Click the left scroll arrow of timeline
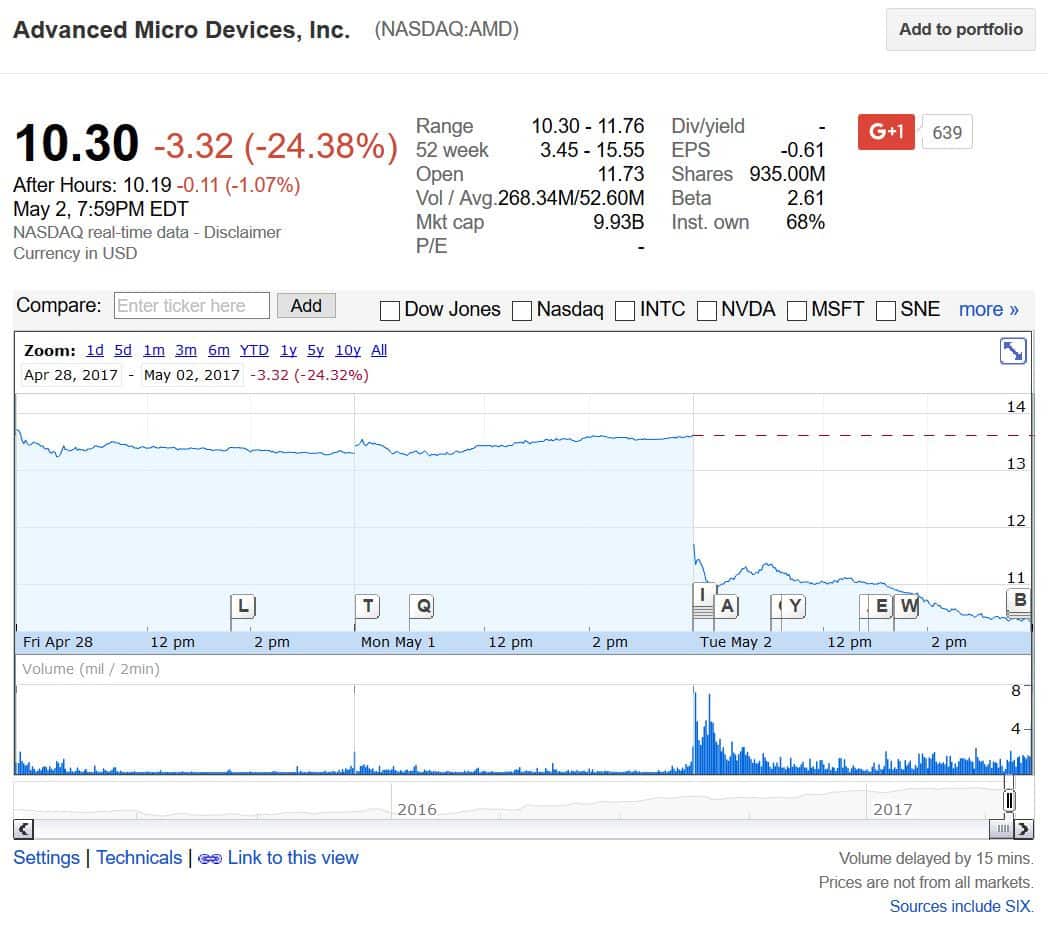The height and width of the screenshot is (930, 1048). [x=23, y=829]
